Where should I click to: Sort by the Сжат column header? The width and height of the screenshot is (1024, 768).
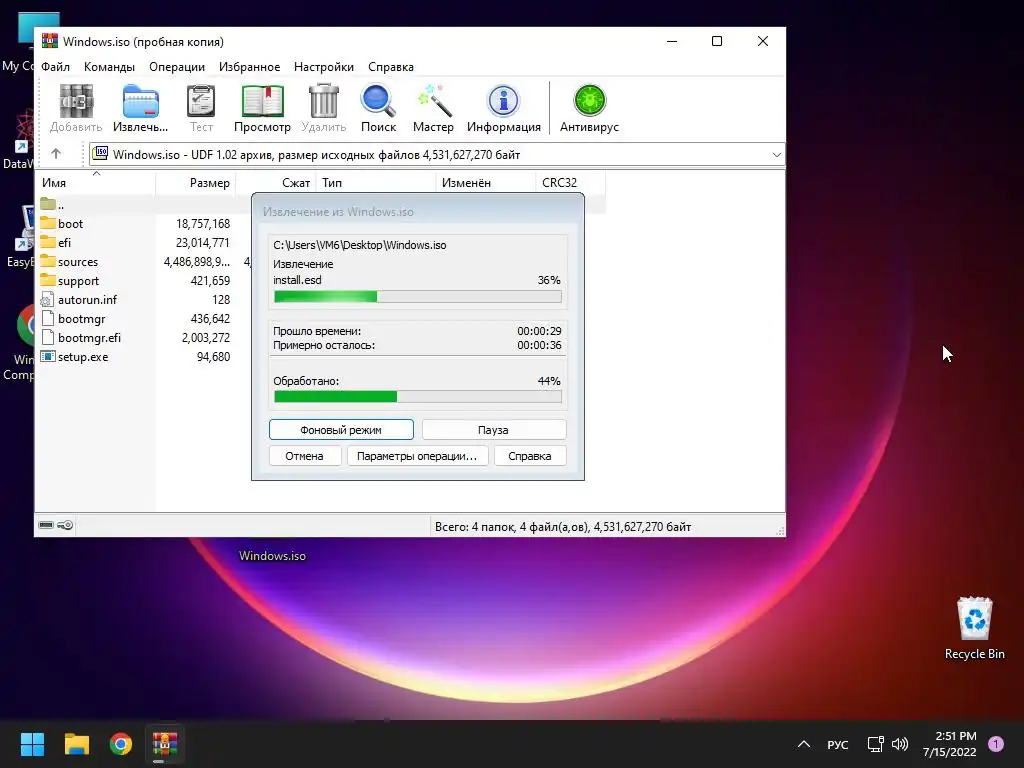click(x=276, y=183)
